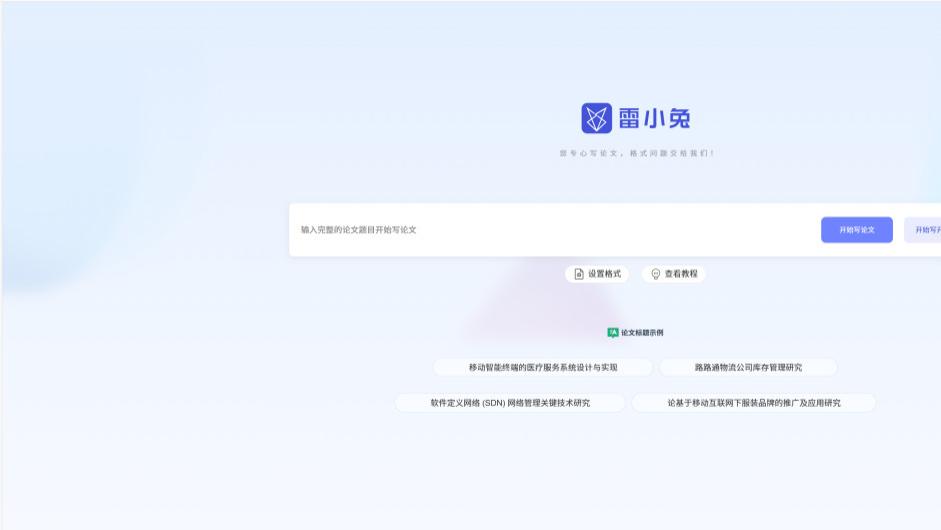The image size is (941, 530).
Task: Click the 论文标题示例 heading text
Action: click(642, 333)
